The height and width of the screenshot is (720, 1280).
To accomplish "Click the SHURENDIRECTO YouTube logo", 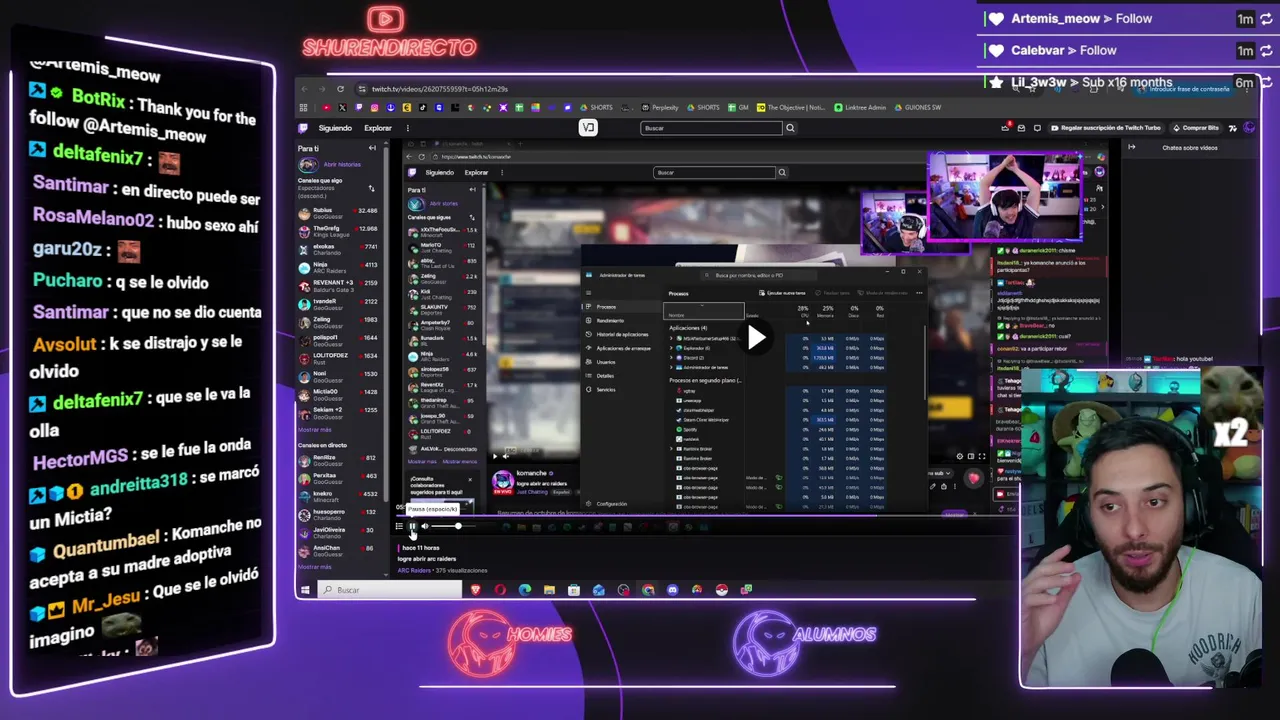I will click(x=388, y=34).
